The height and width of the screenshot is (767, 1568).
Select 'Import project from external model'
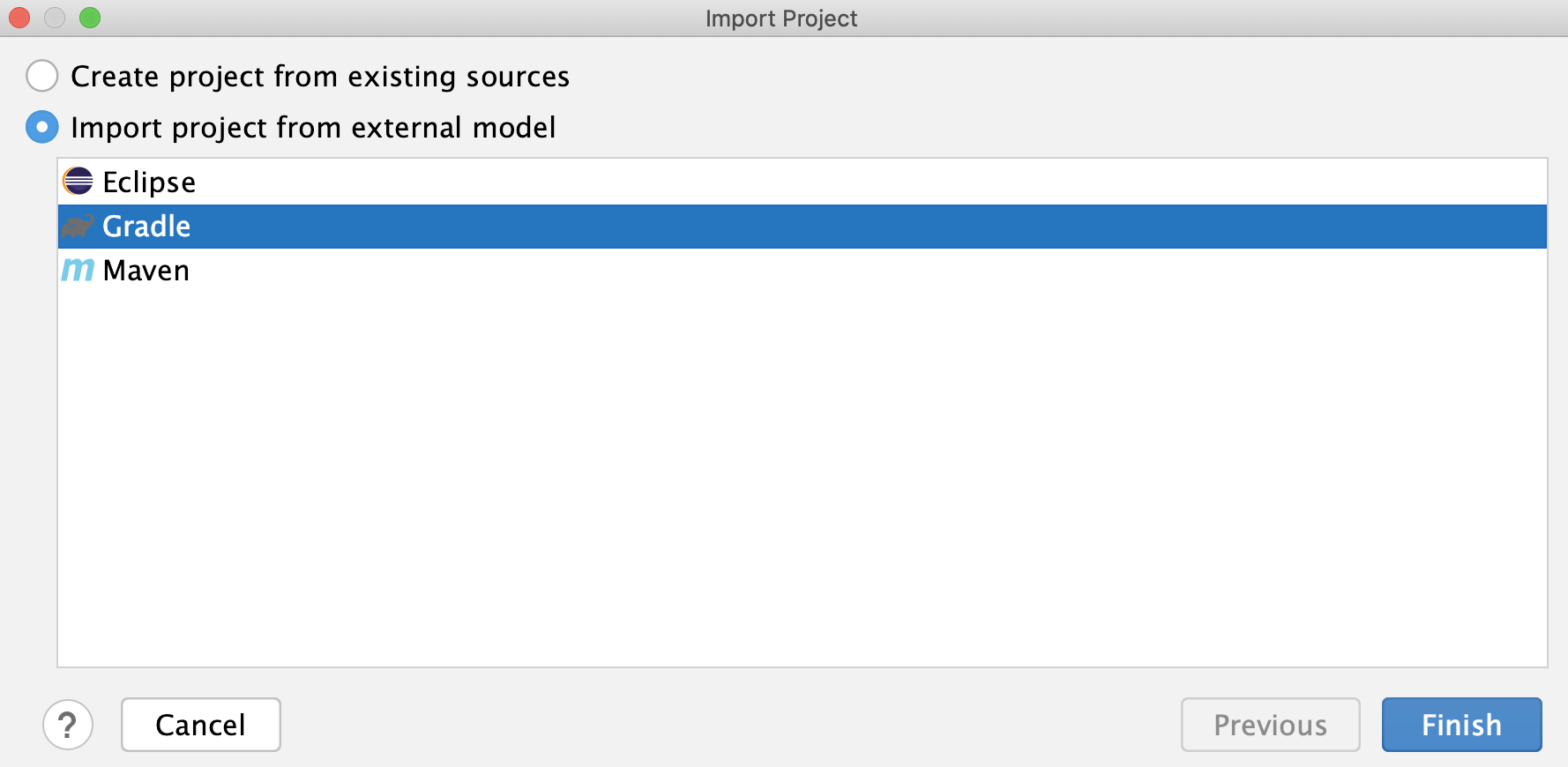(x=314, y=127)
